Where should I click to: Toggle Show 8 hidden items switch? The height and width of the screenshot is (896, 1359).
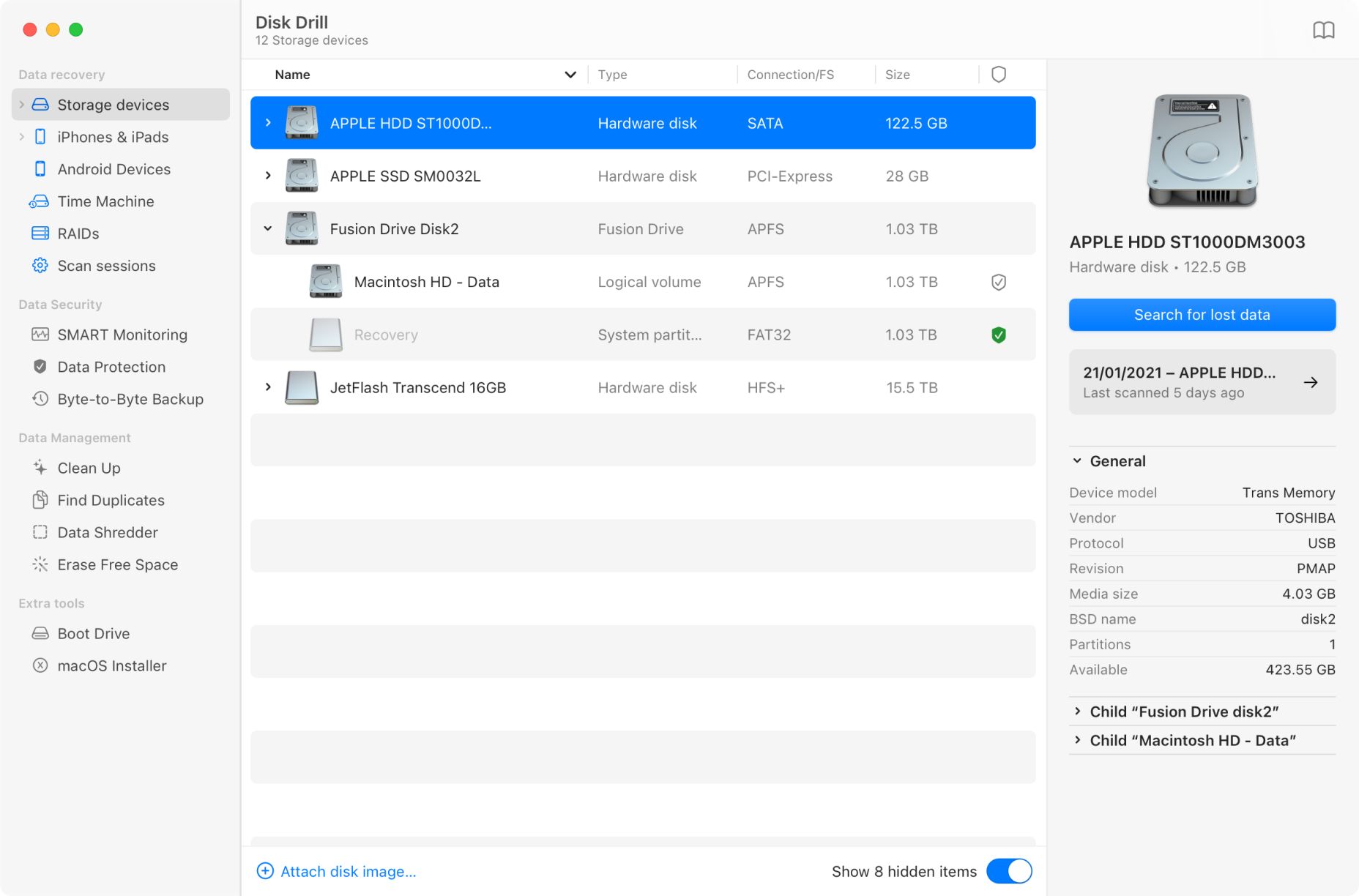point(1010,871)
